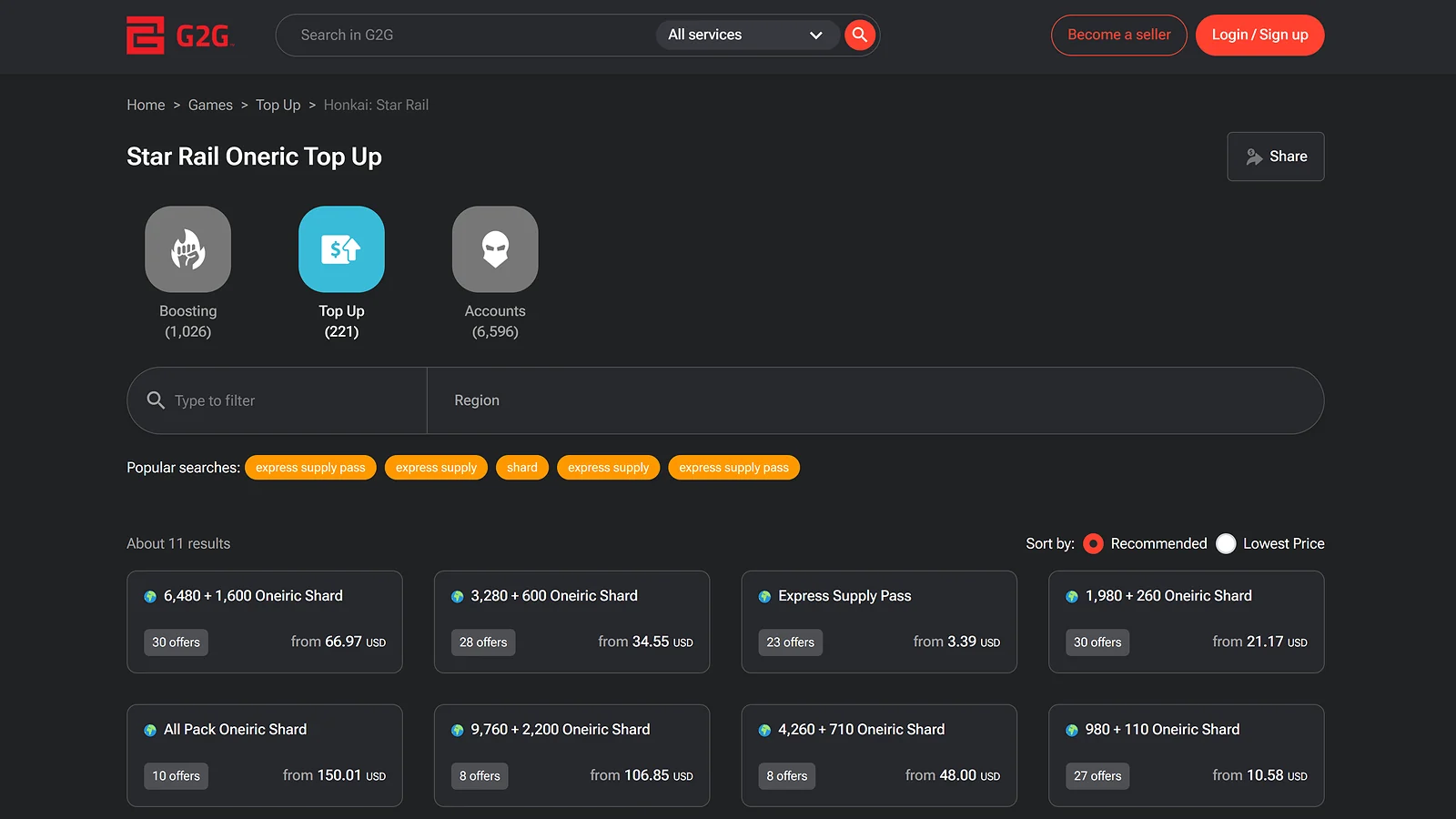Viewport: 1456px width, 819px height.
Task: Click globe icon on 1,980 + 260 Oneiric Shard
Action: point(1072,597)
